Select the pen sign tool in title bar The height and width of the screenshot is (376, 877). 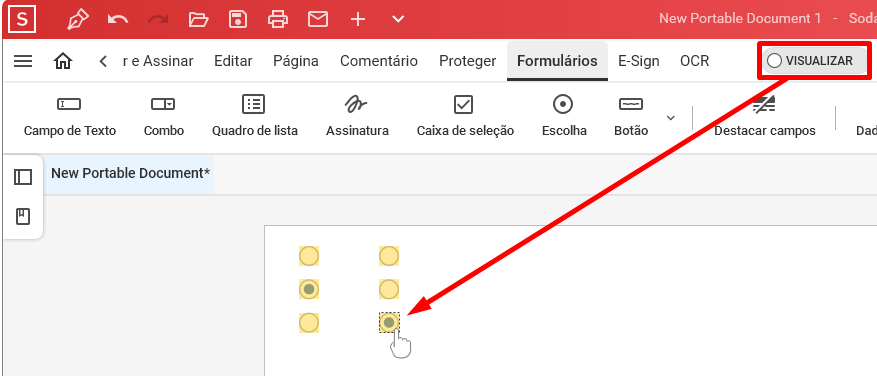78,20
